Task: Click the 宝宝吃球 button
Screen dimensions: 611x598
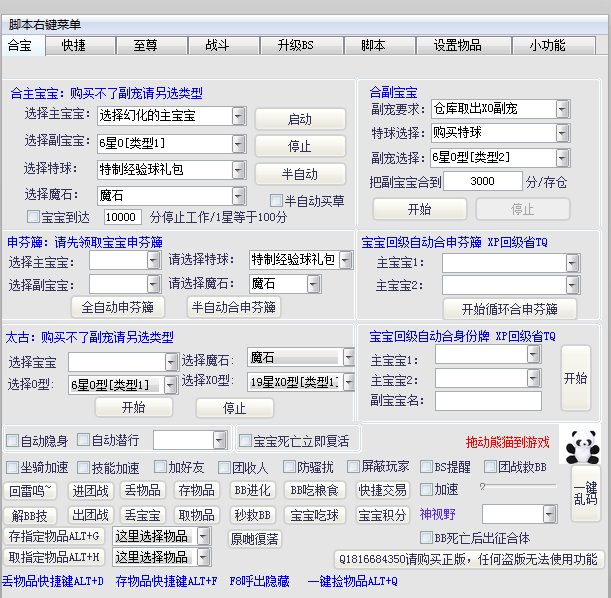Action: click(314, 515)
